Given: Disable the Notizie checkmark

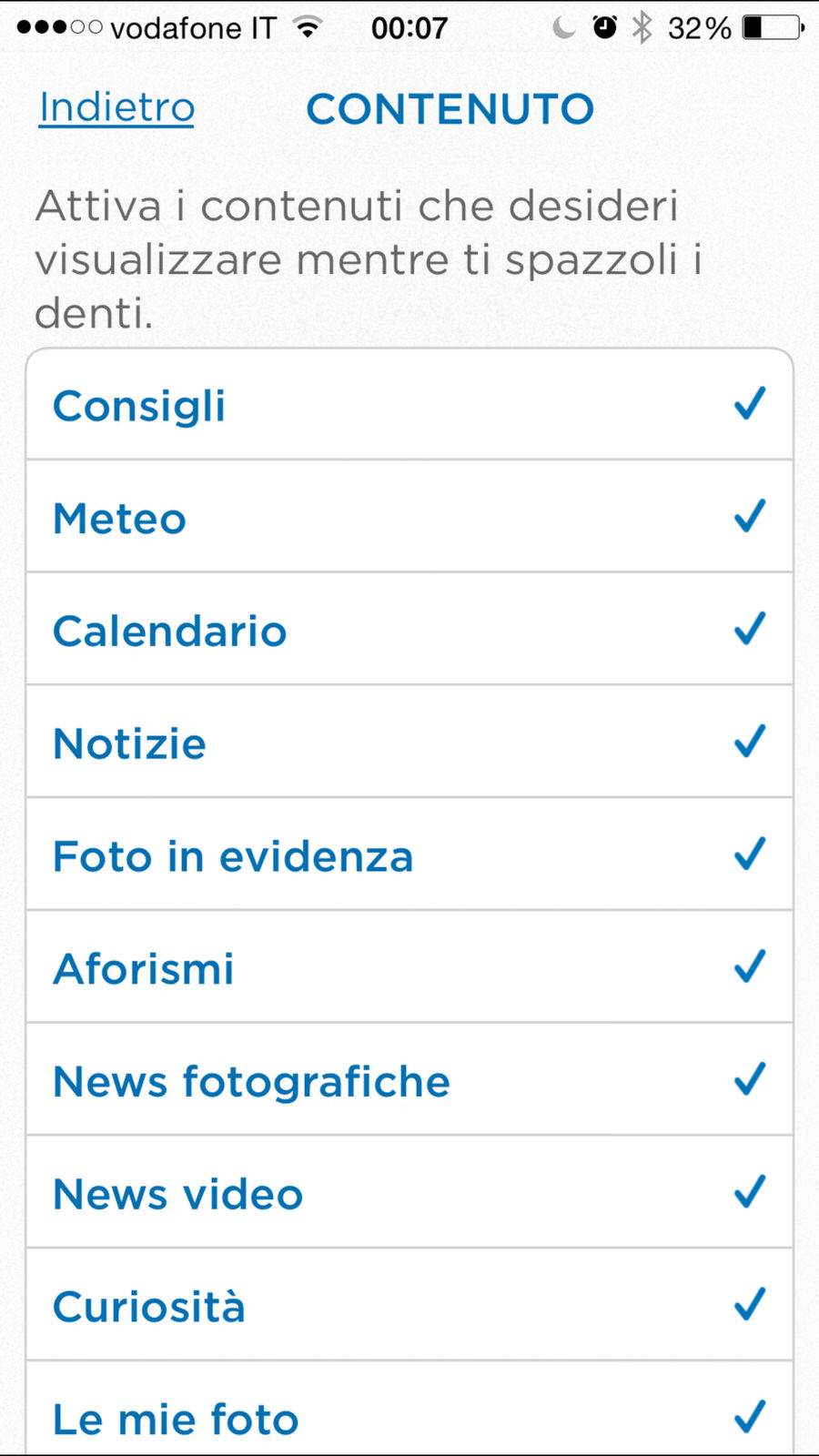Looking at the screenshot, I should pyautogui.click(x=750, y=742).
